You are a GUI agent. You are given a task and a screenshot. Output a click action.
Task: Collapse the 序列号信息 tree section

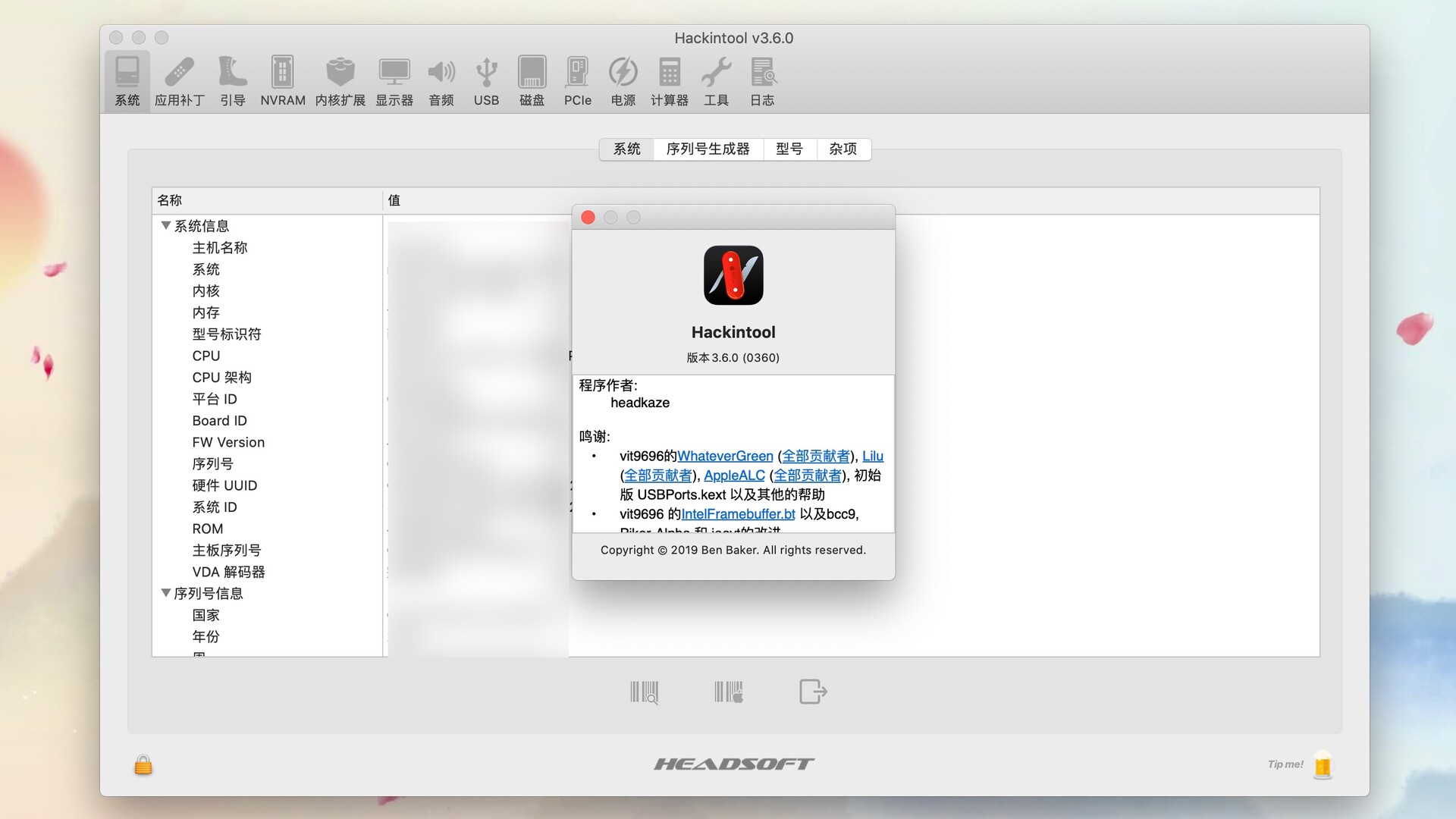(x=166, y=593)
